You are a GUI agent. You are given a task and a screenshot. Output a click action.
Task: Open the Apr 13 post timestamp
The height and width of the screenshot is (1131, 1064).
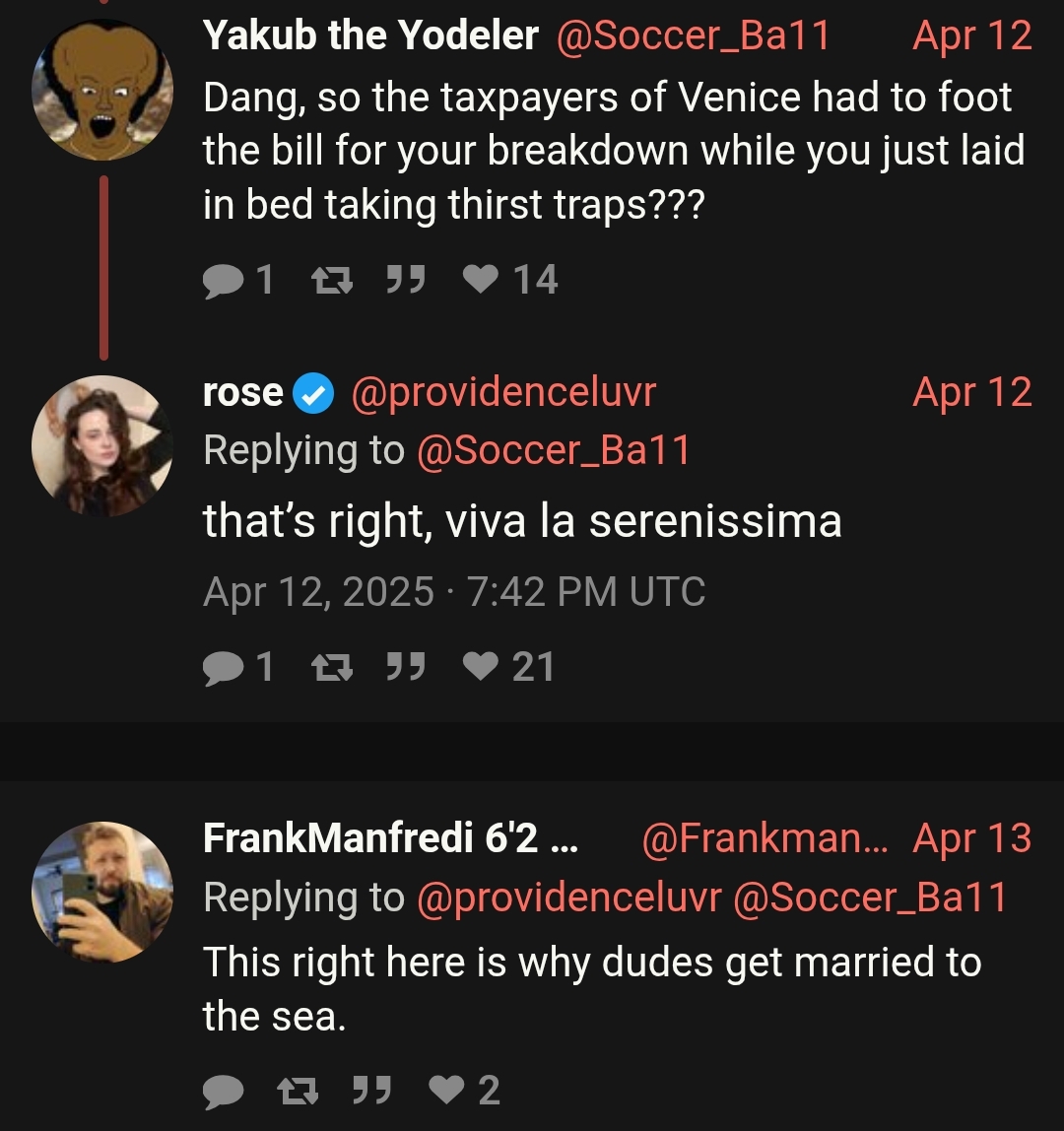pos(972,838)
